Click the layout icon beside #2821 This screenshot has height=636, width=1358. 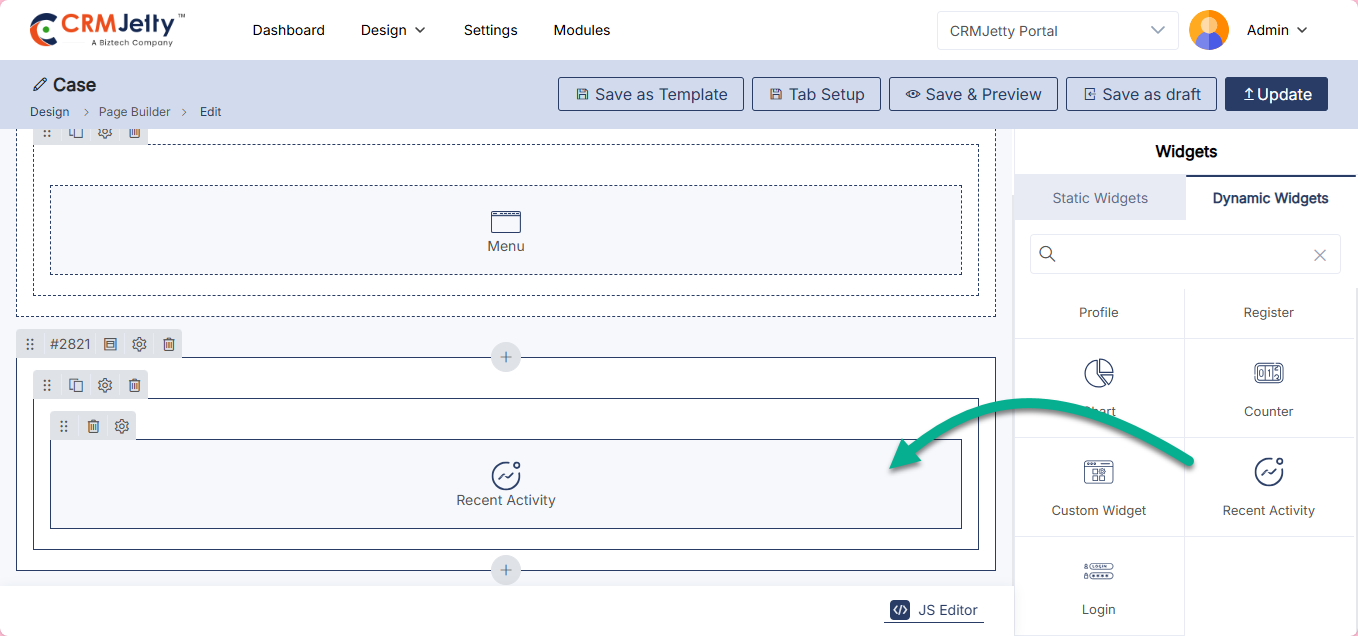pyautogui.click(x=110, y=344)
